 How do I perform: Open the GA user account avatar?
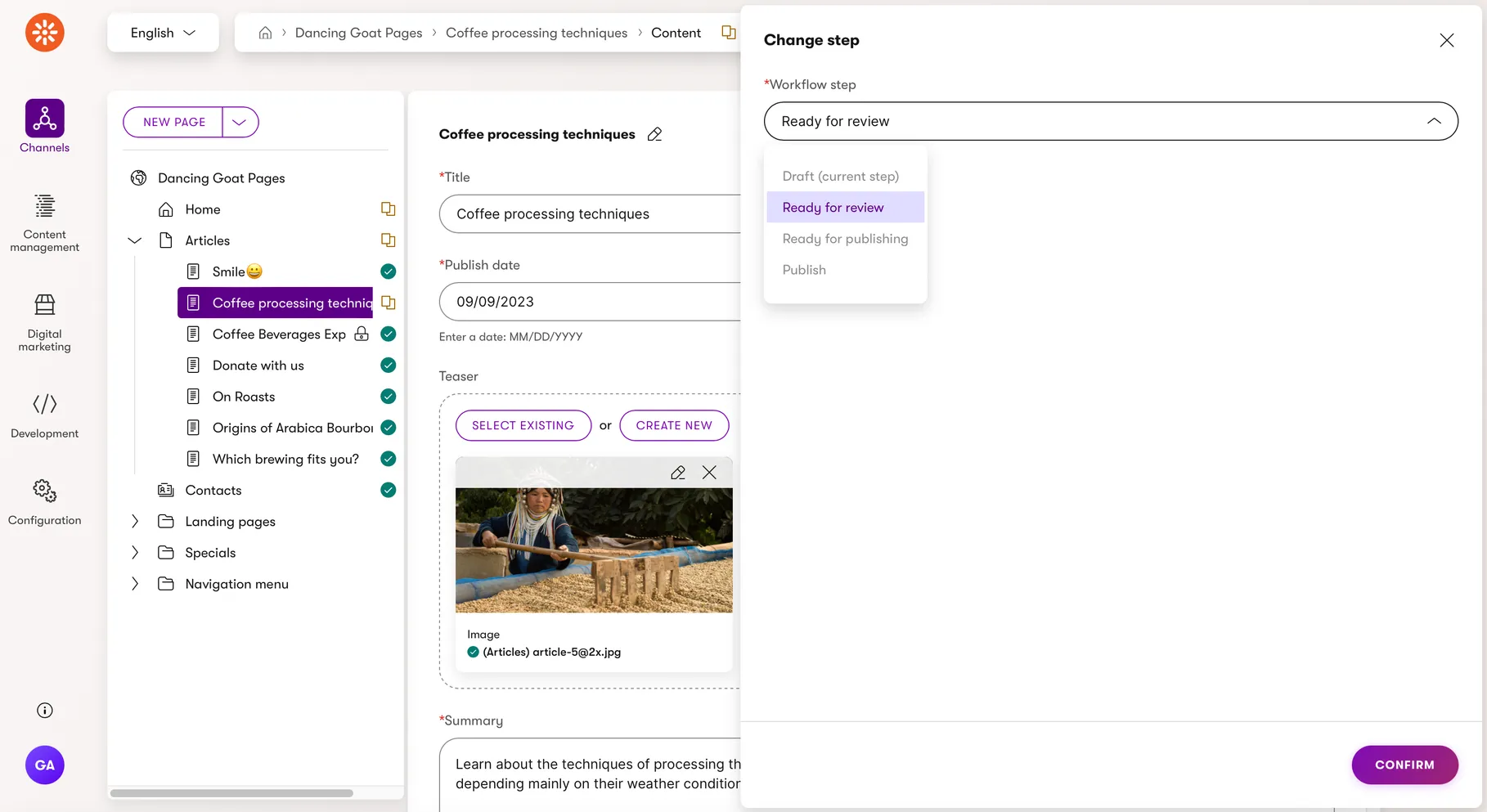(x=45, y=765)
